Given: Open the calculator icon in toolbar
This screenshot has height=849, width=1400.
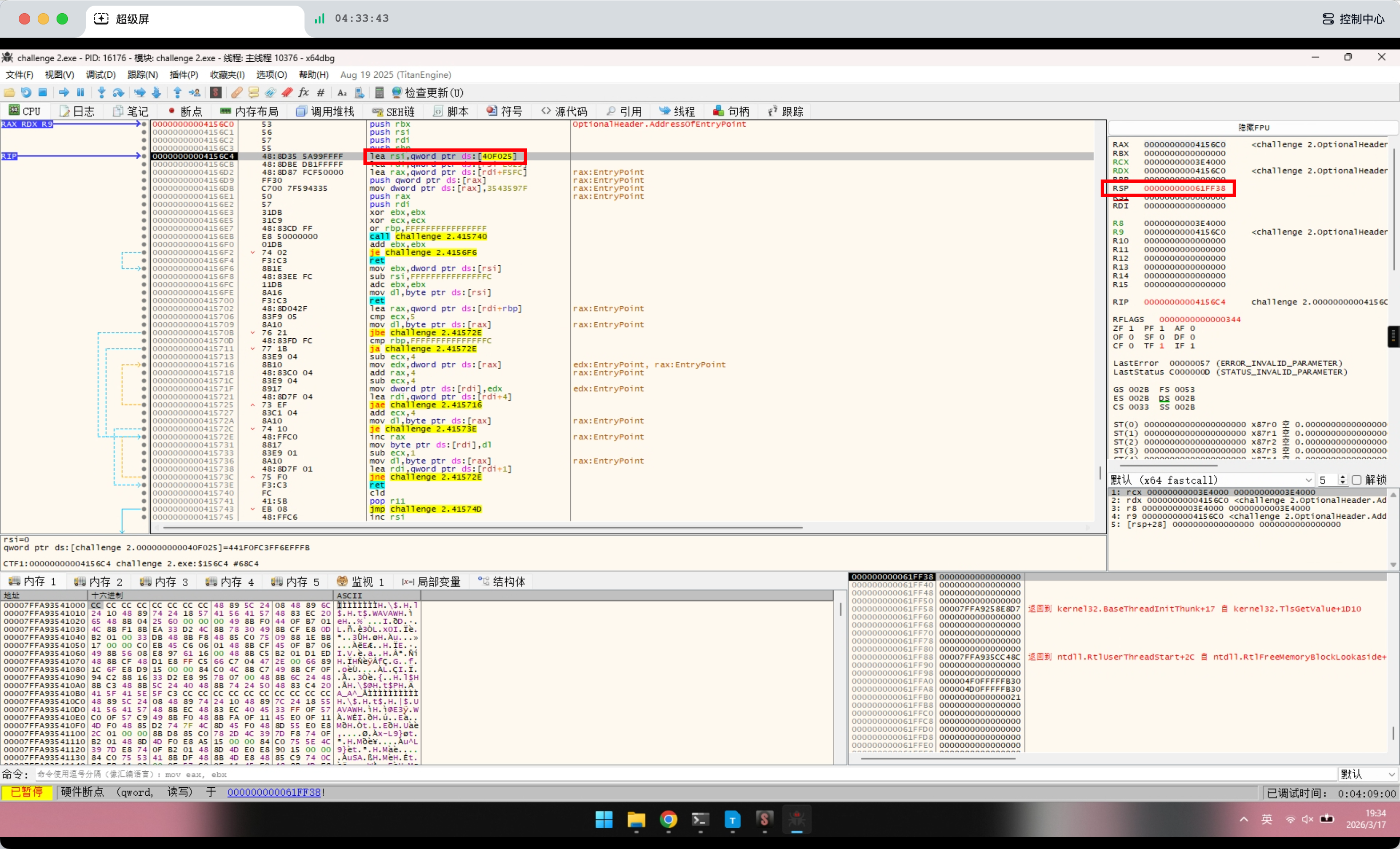Looking at the screenshot, I should click(x=379, y=92).
